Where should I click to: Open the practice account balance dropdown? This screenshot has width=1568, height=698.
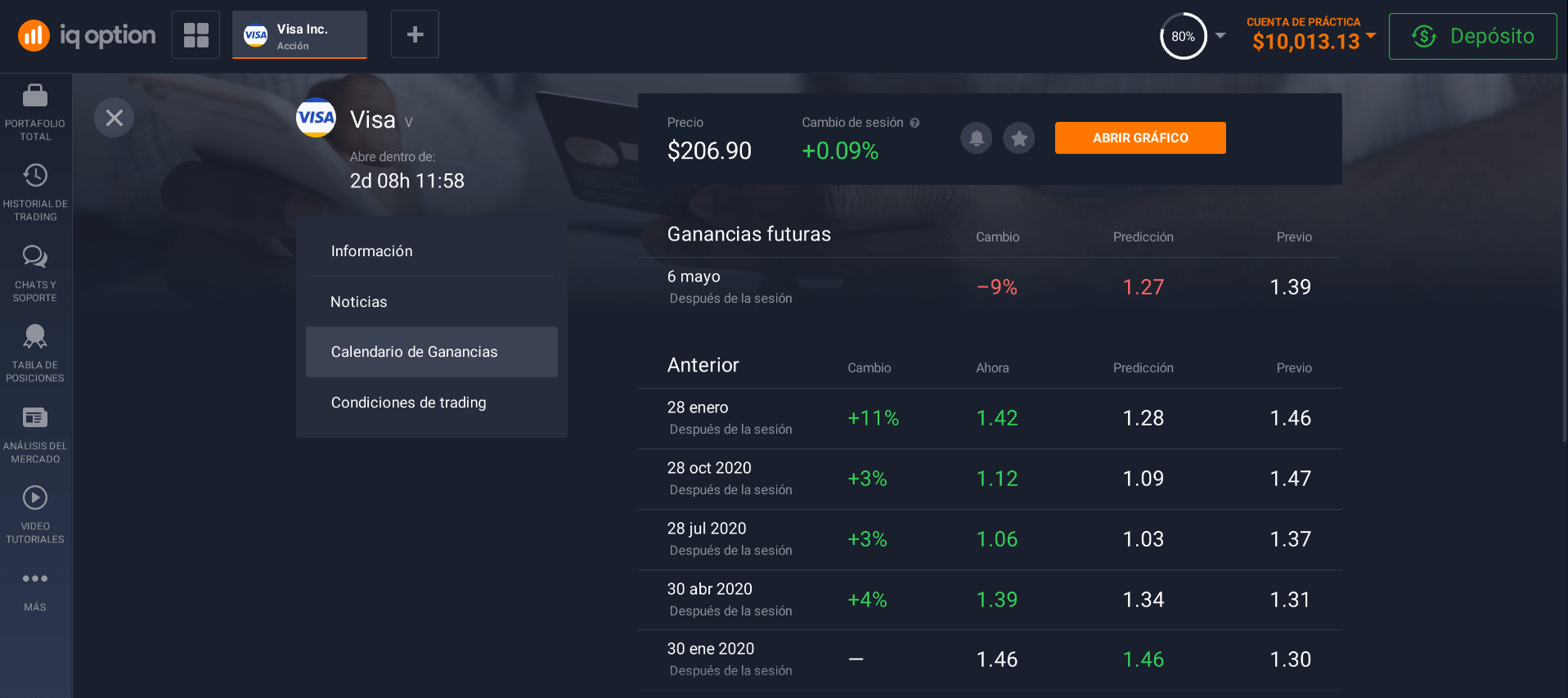coord(1310,34)
